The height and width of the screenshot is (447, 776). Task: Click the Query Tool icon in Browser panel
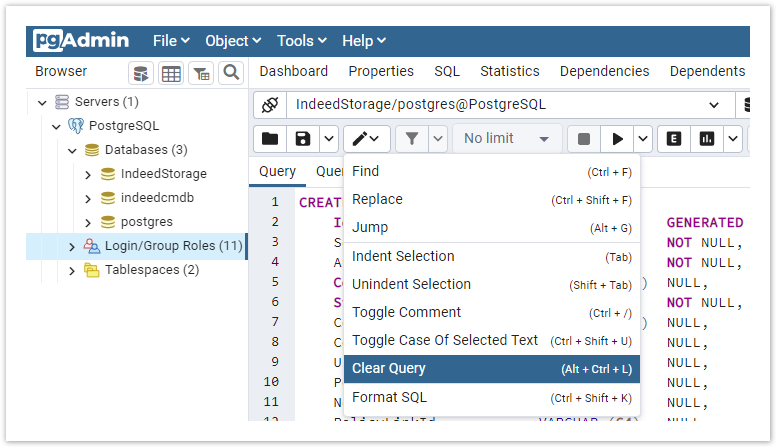click(141, 73)
